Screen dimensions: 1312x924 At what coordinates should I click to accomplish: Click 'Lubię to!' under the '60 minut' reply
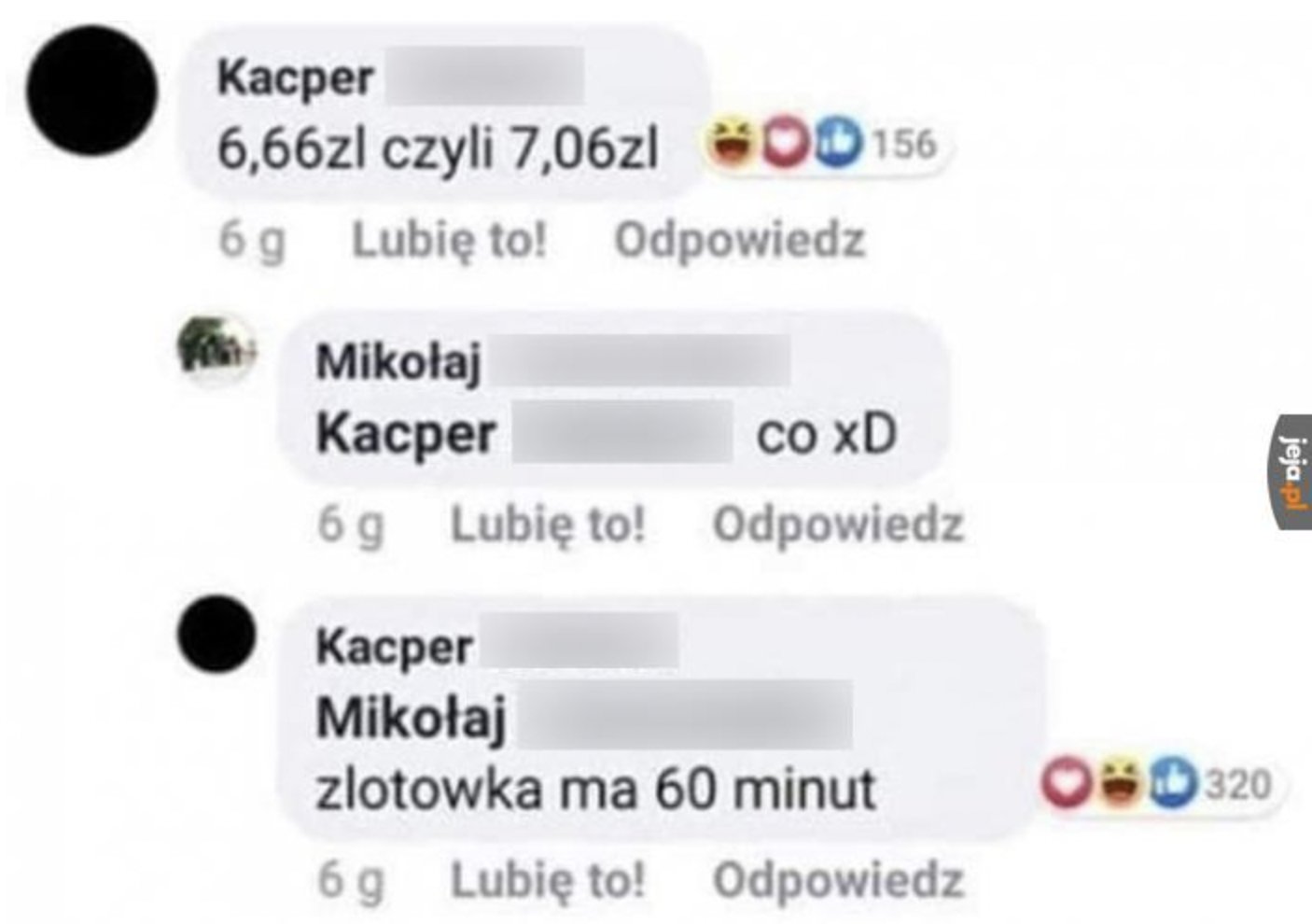549,879
